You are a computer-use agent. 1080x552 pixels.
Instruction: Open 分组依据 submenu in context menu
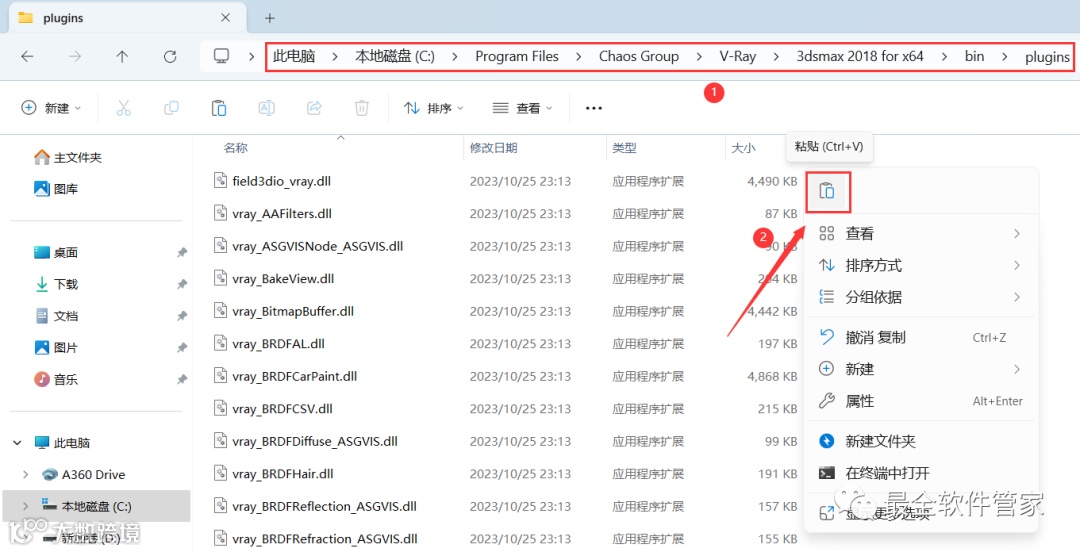[x=920, y=297]
